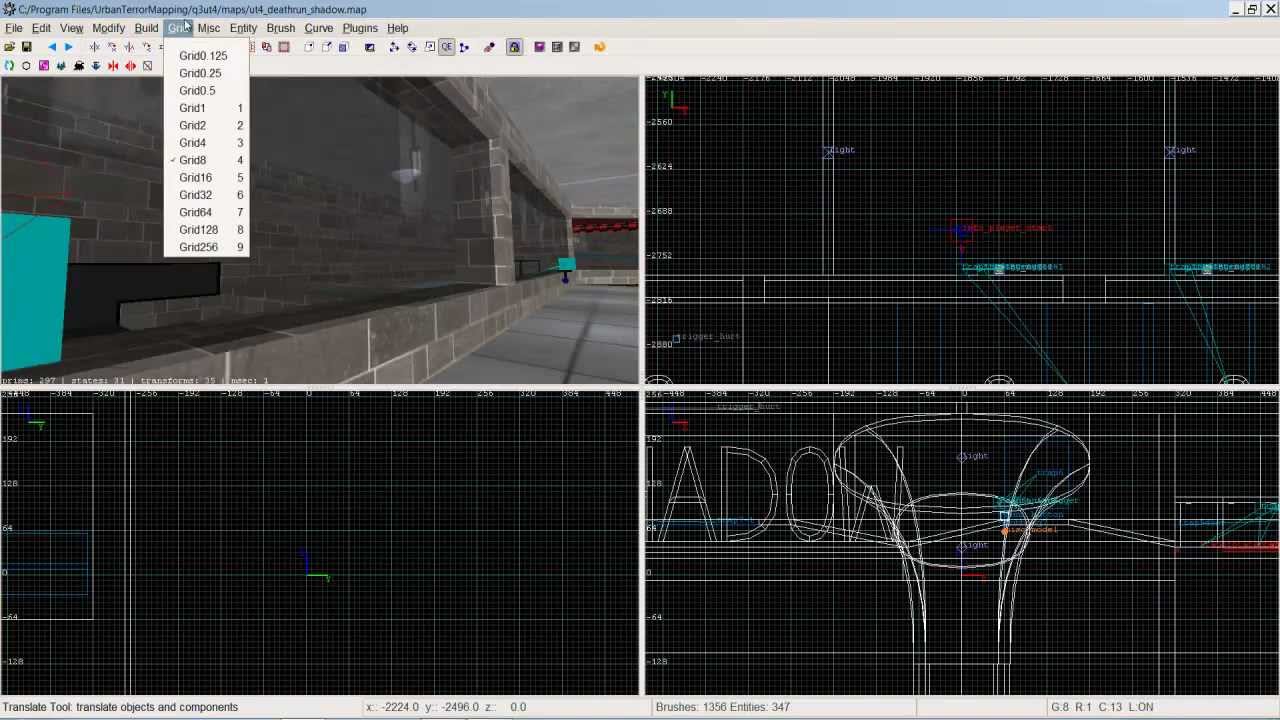This screenshot has height=720, width=1280.
Task: Select the QE Resize tool icon
Action: click(x=447, y=47)
